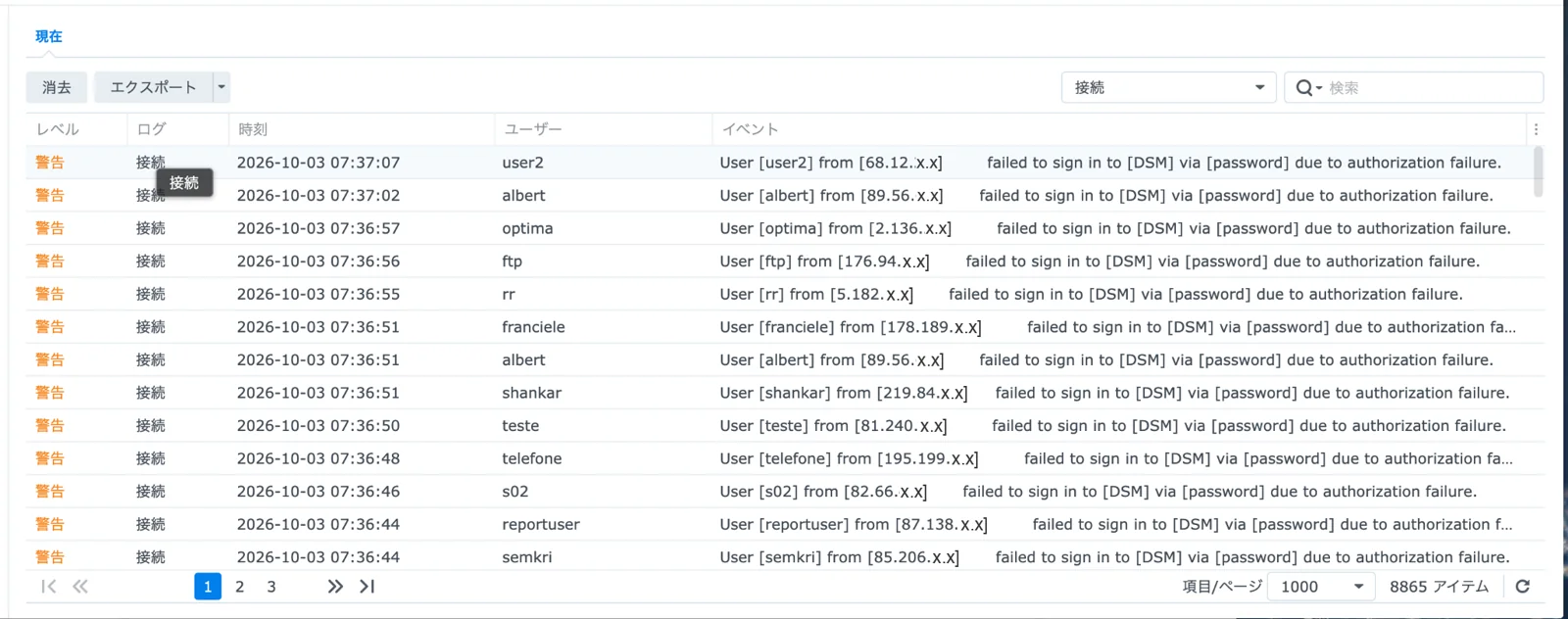This screenshot has height=619, width=1568.
Task: Select the franciele user cell
Action: [x=533, y=327]
